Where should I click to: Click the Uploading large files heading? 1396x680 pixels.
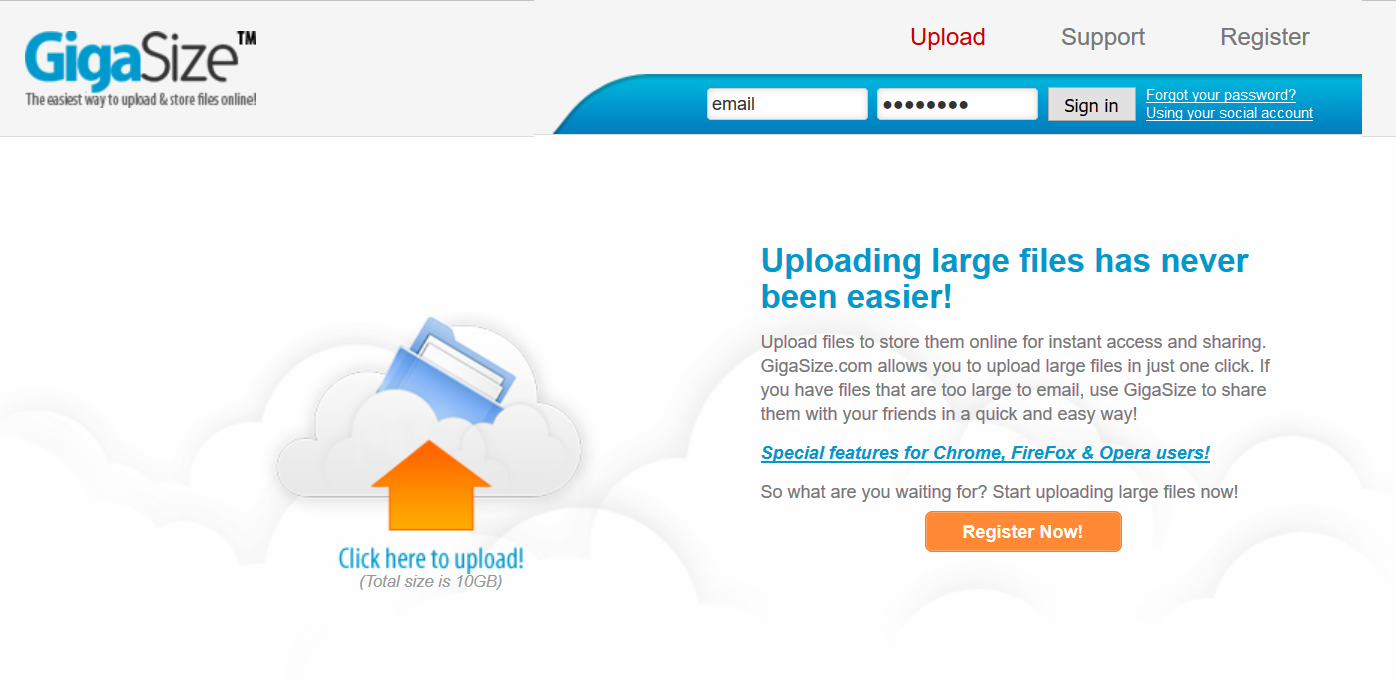click(1005, 279)
